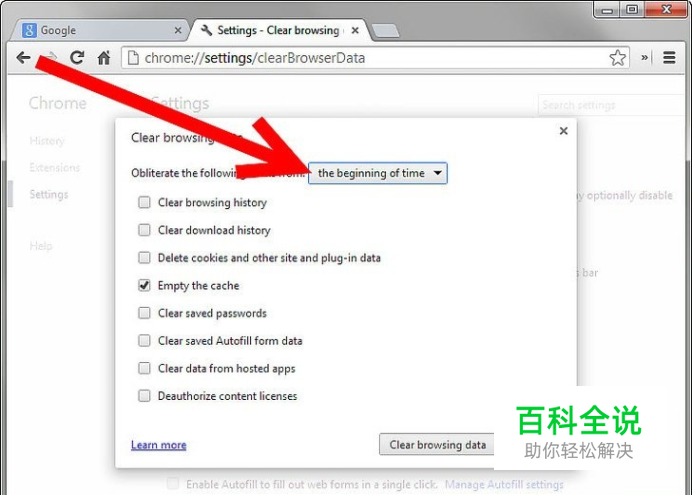Check Delete cookies and other site data
The height and width of the screenshot is (495, 692).
pos(144,258)
